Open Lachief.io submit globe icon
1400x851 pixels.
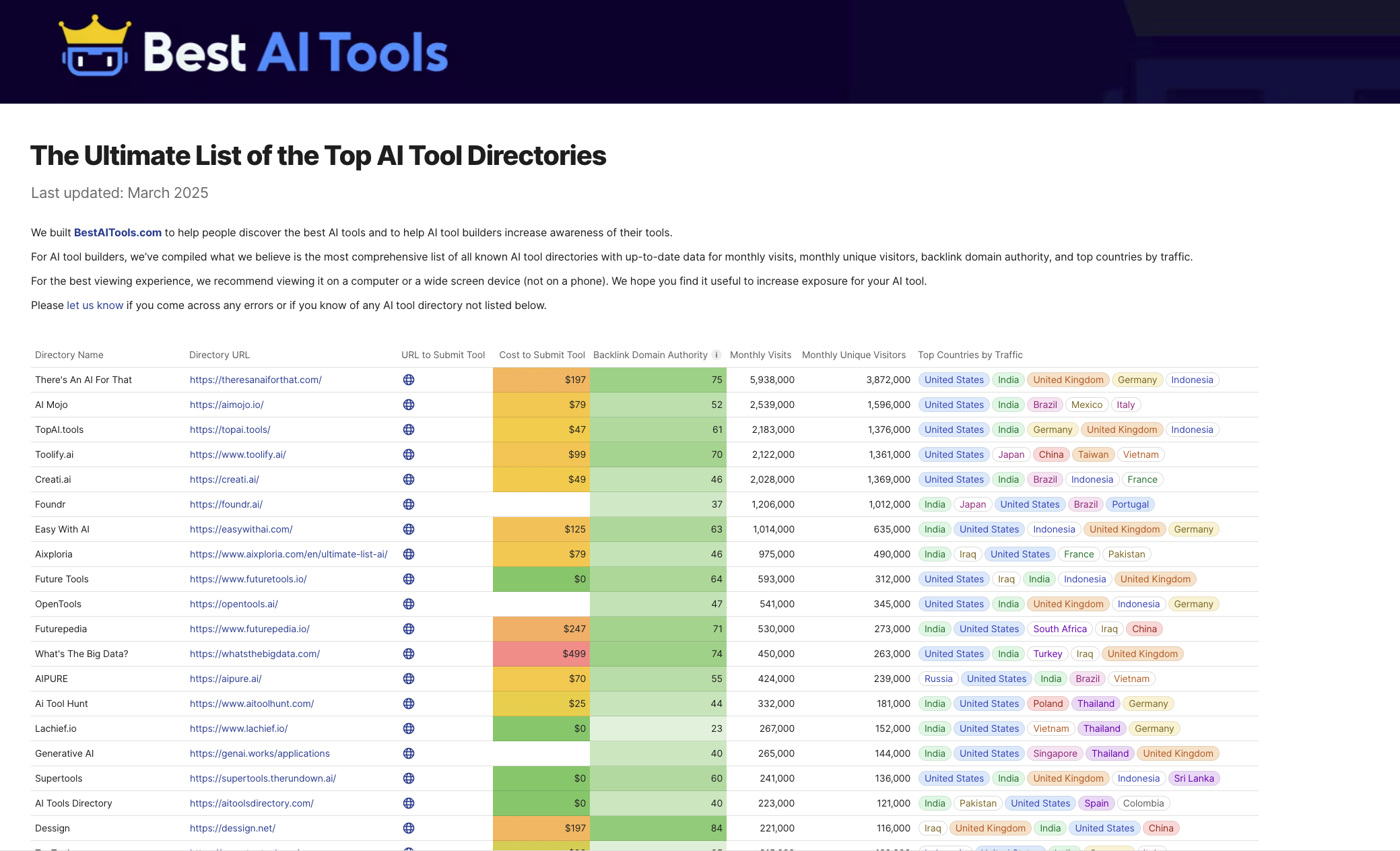[408, 728]
